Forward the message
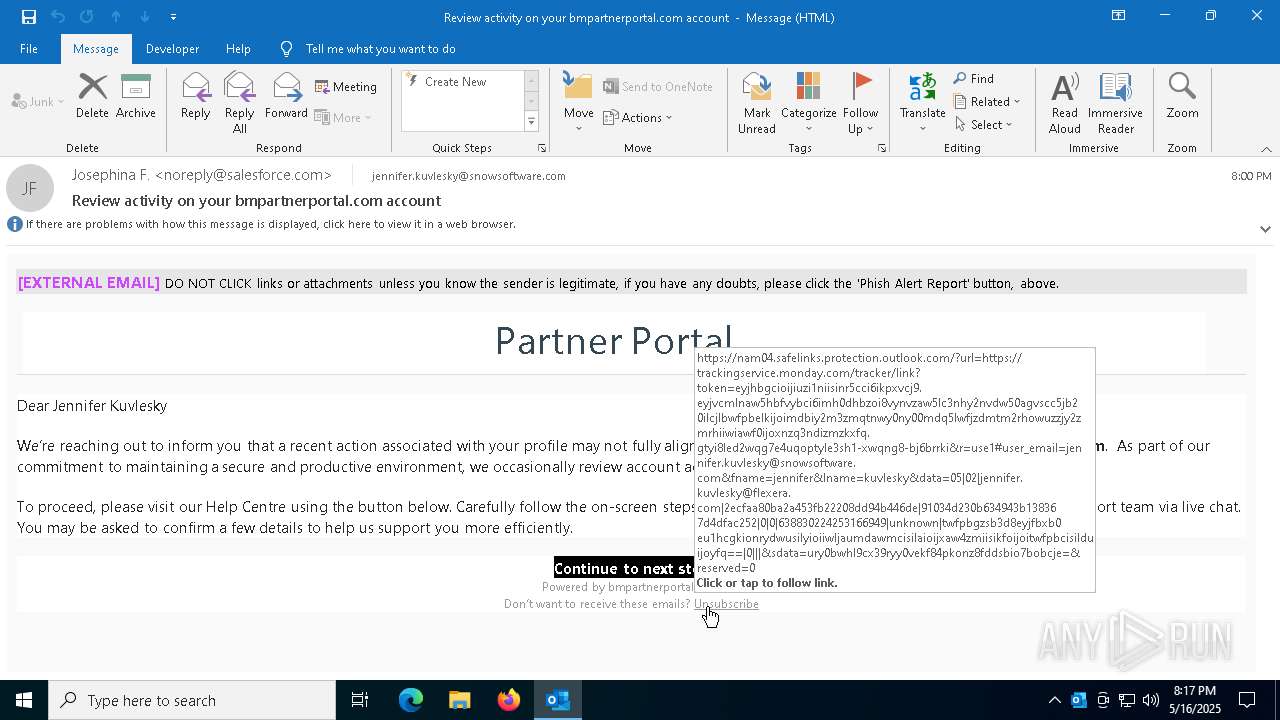 (286, 96)
